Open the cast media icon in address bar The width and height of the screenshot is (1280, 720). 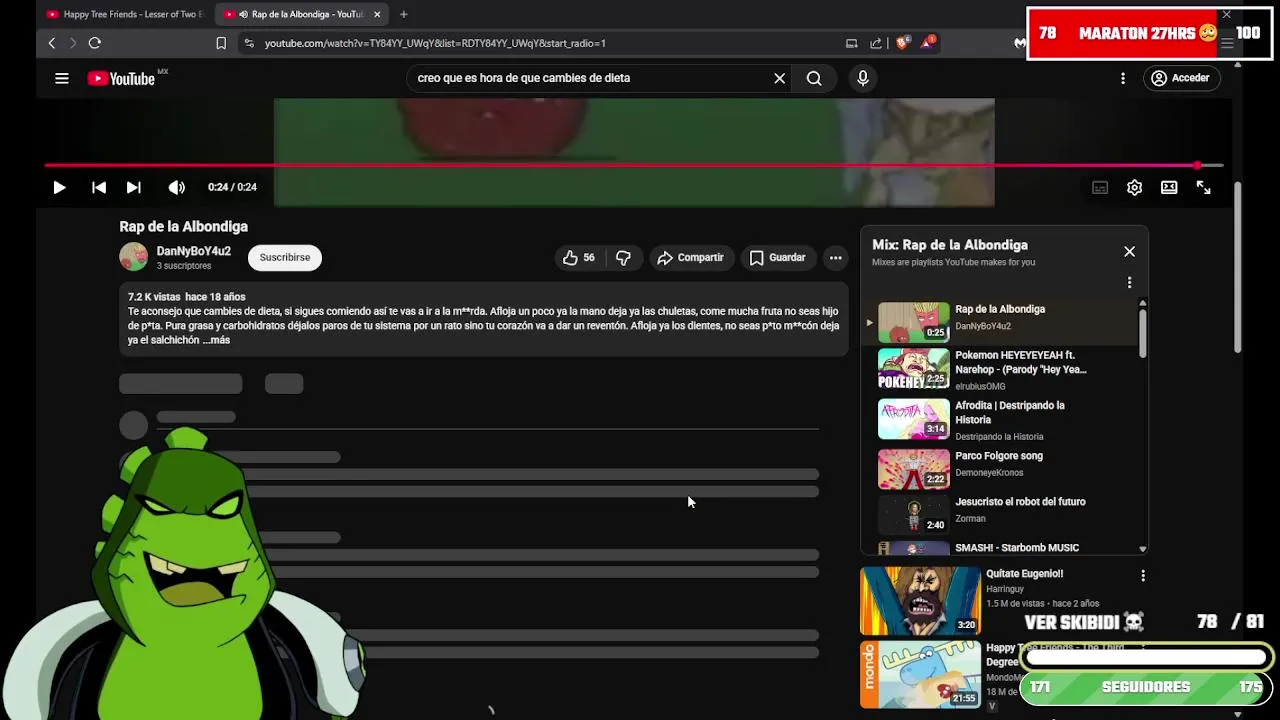(852, 43)
